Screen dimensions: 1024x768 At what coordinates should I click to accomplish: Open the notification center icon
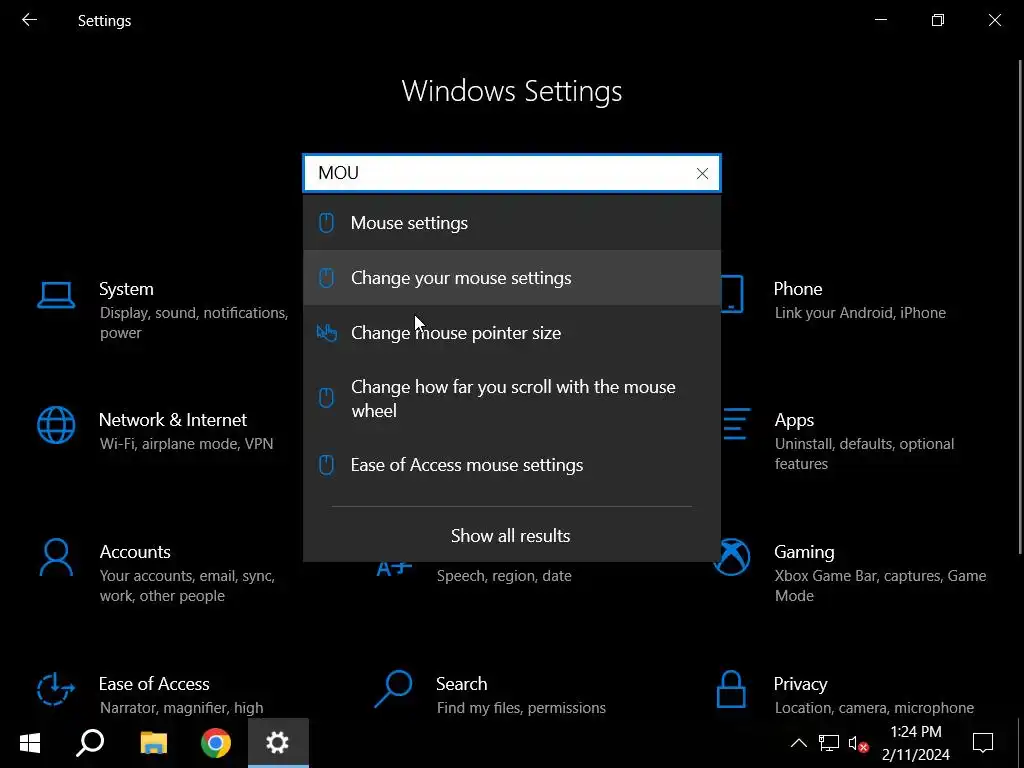point(983,743)
